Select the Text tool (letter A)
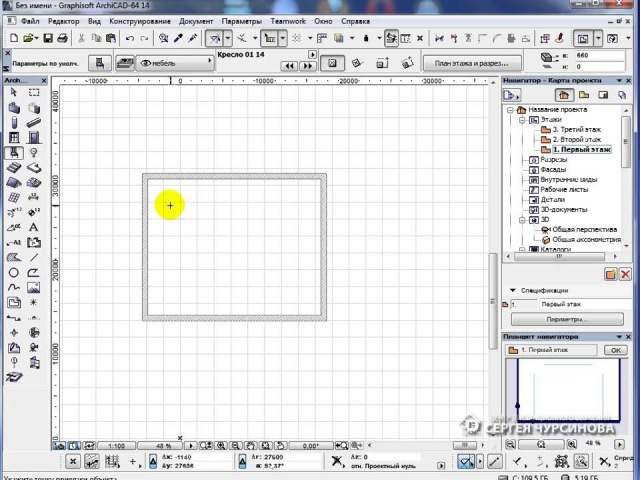This screenshot has height=480, width=640. coord(34,227)
